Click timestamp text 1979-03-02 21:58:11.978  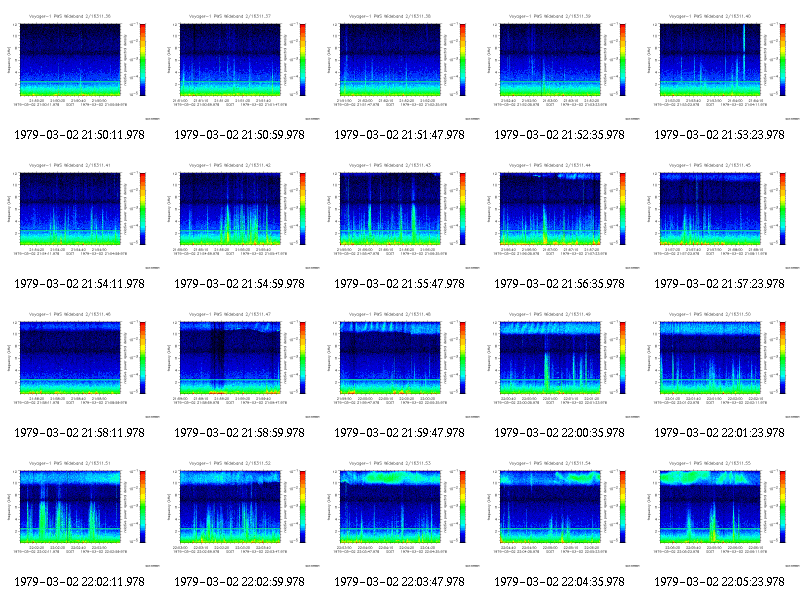coord(80,433)
